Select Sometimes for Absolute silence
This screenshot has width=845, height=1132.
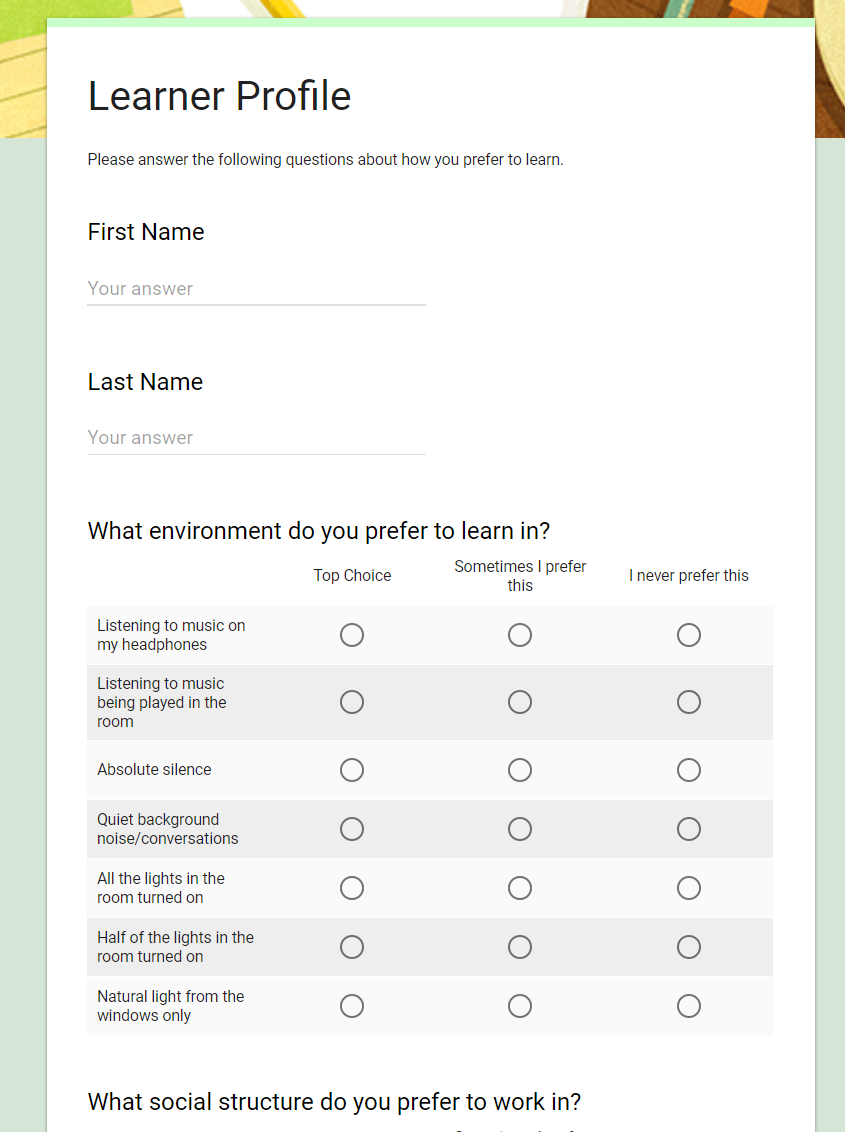click(x=520, y=770)
